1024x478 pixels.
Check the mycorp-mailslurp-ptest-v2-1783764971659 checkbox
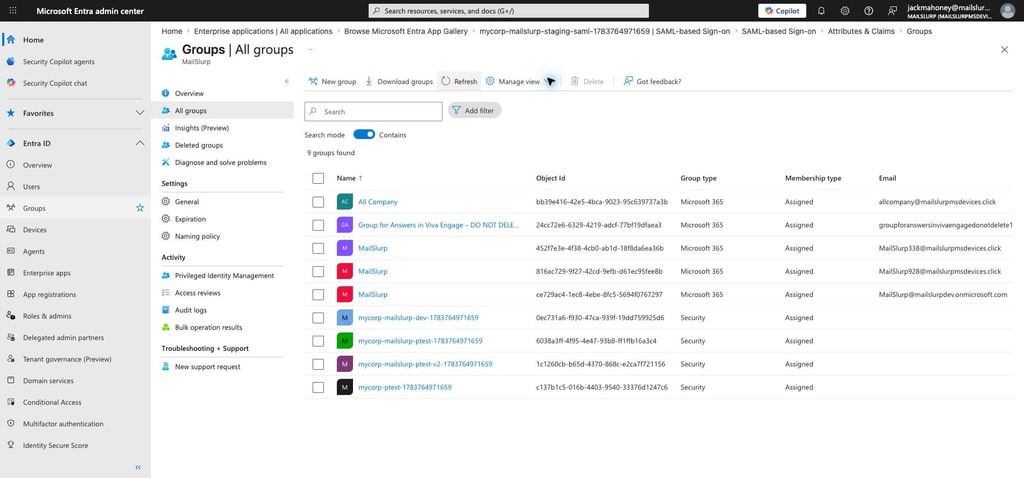pyautogui.click(x=318, y=364)
